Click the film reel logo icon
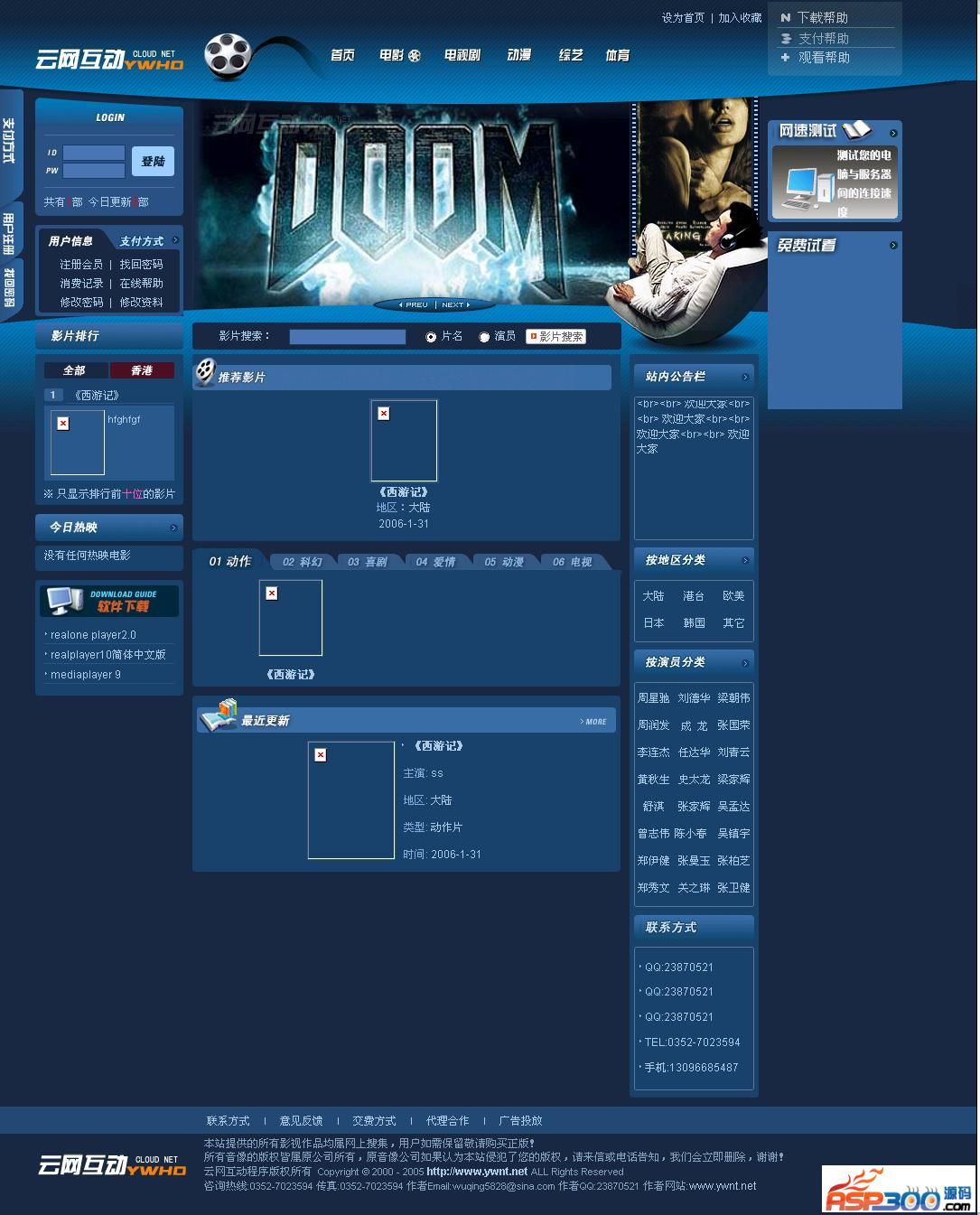This screenshot has height=1215, width=980. tap(227, 56)
